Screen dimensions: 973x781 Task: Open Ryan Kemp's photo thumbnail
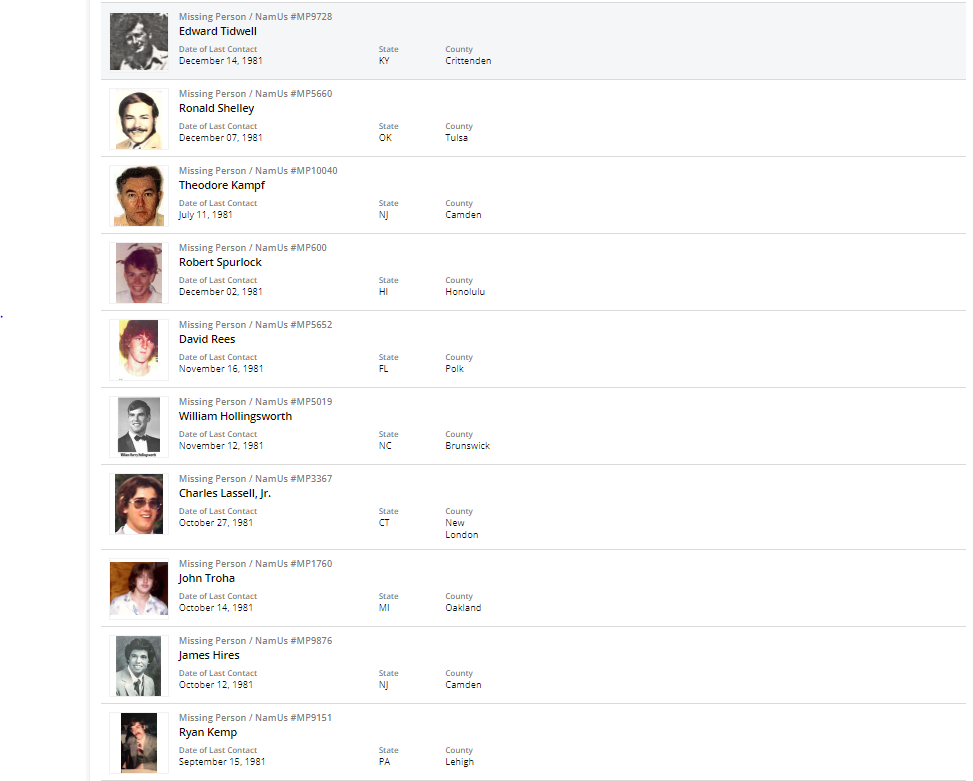coord(138,743)
